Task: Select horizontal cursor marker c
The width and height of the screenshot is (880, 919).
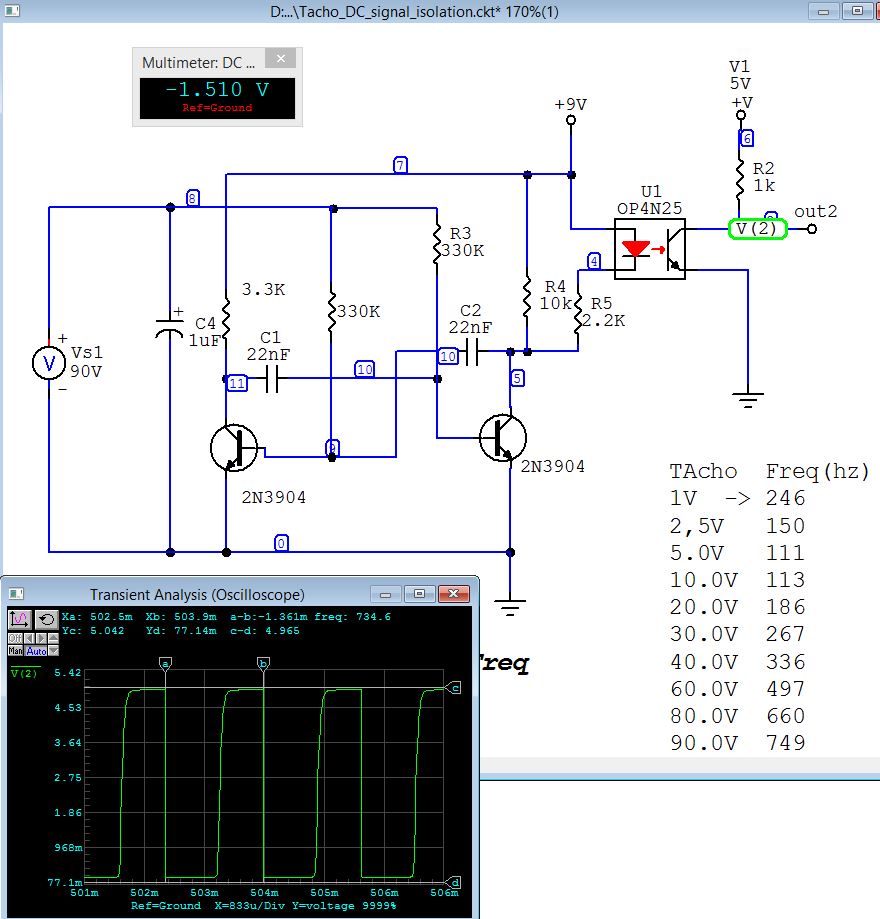Action: click(454, 687)
